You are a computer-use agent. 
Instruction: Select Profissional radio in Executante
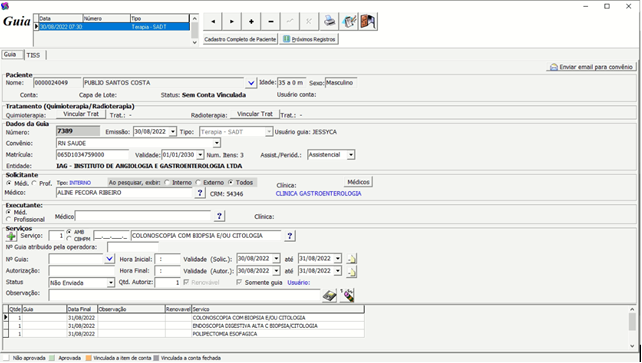pyautogui.click(x=9, y=219)
